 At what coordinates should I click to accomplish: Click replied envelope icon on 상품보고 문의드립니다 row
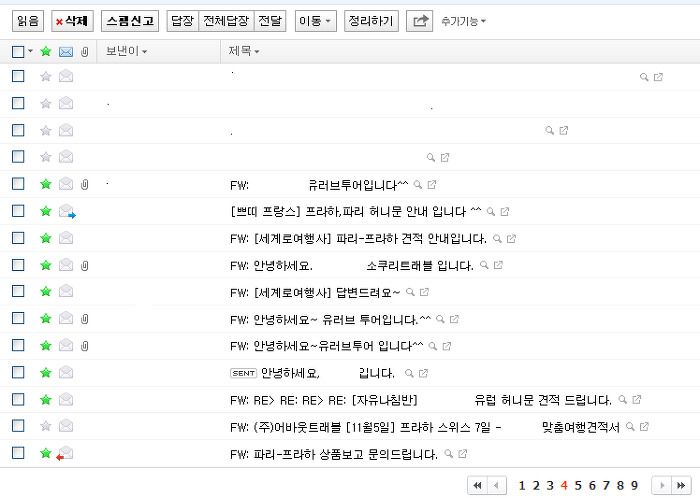(65, 453)
